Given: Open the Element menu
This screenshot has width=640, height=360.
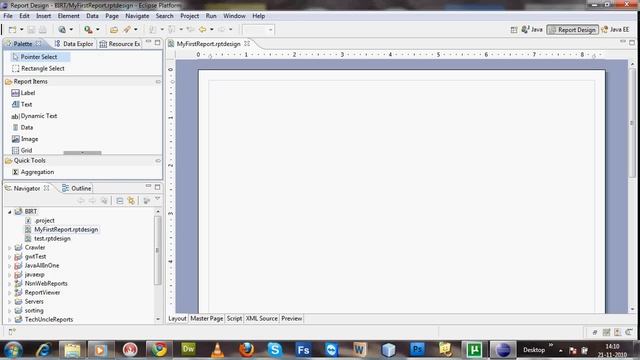Looking at the screenshot, I should (69, 16).
